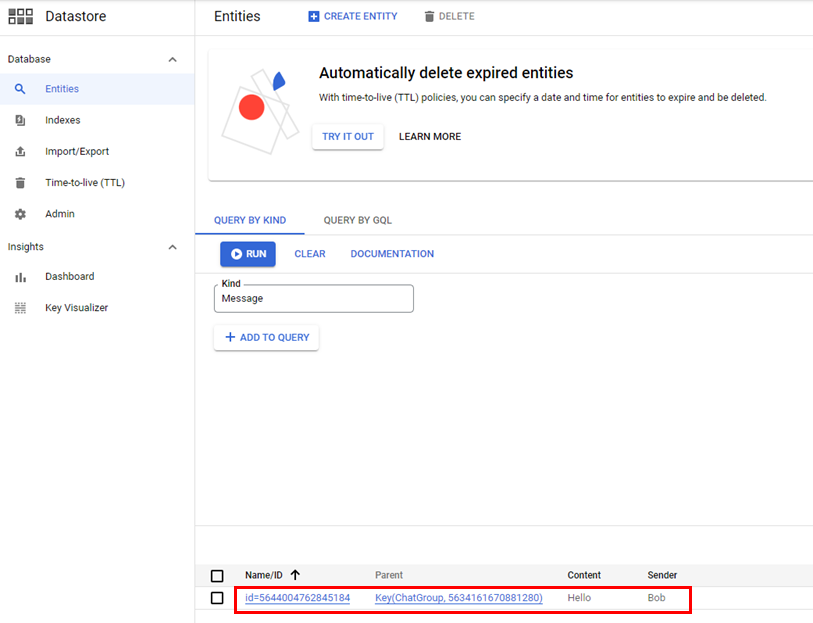The height and width of the screenshot is (623, 813).
Task: Click the Kind input field
Action: point(313,298)
